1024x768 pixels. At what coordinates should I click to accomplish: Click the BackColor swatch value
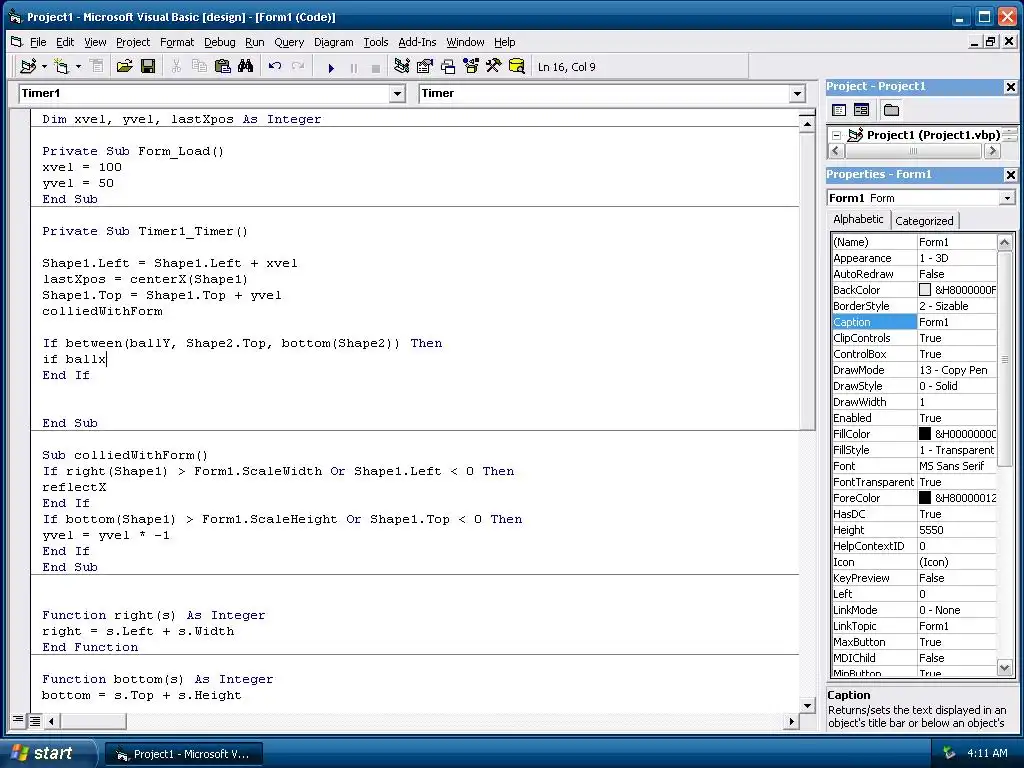(925, 290)
